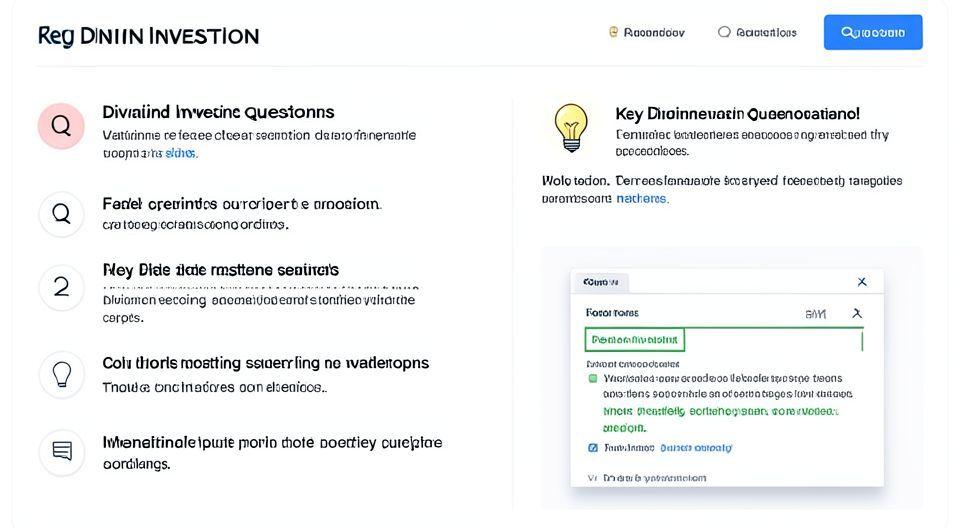Select the radio circle in top navigation
This screenshot has height=528, width=960.
tap(724, 32)
